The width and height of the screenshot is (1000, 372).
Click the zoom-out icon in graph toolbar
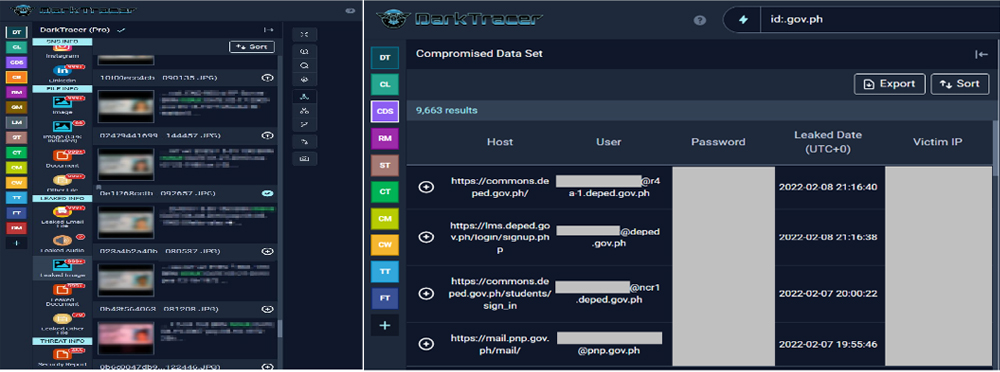pyautogui.click(x=304, y=65)
